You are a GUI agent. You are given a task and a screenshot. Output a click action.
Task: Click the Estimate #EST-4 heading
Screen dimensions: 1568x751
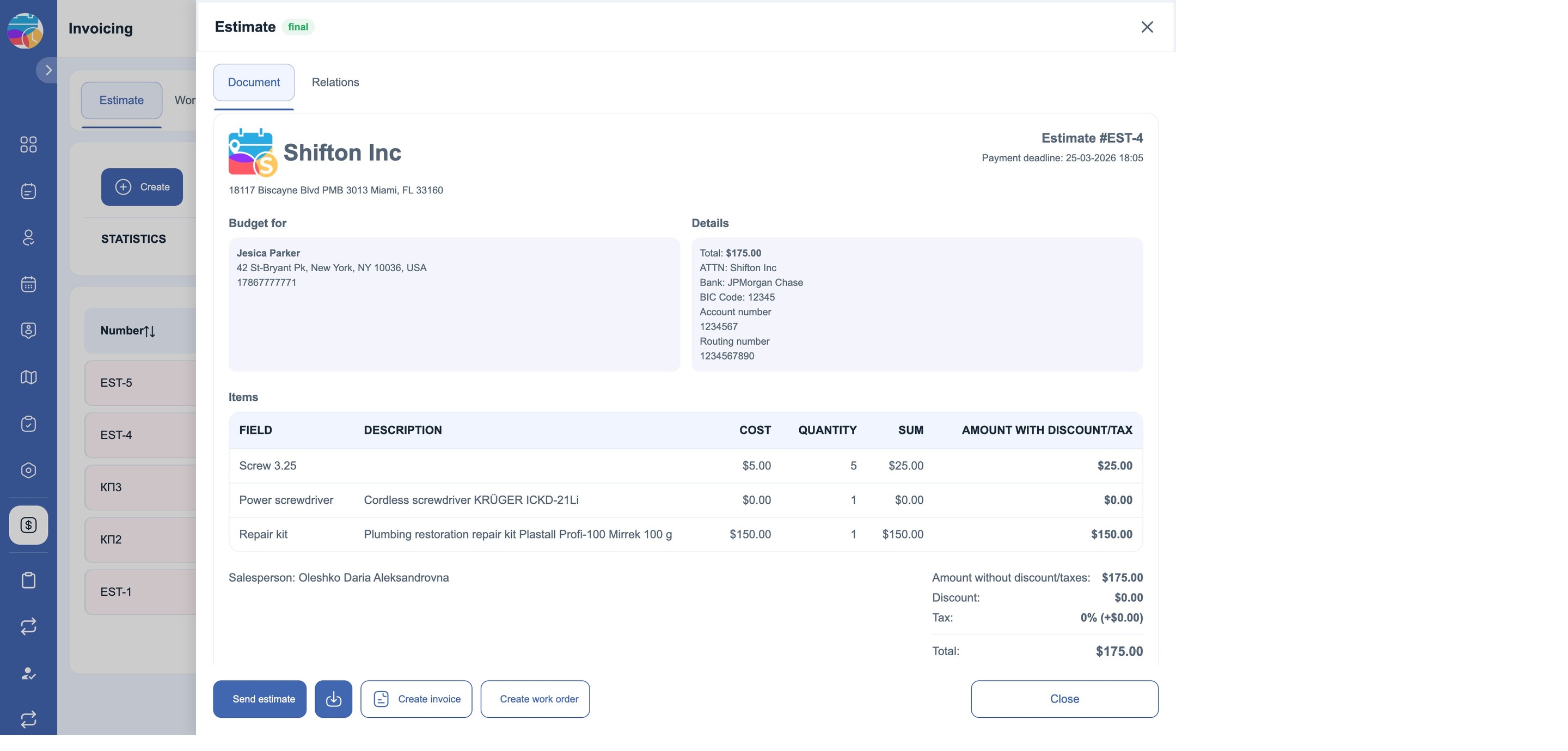point(1092,138)
